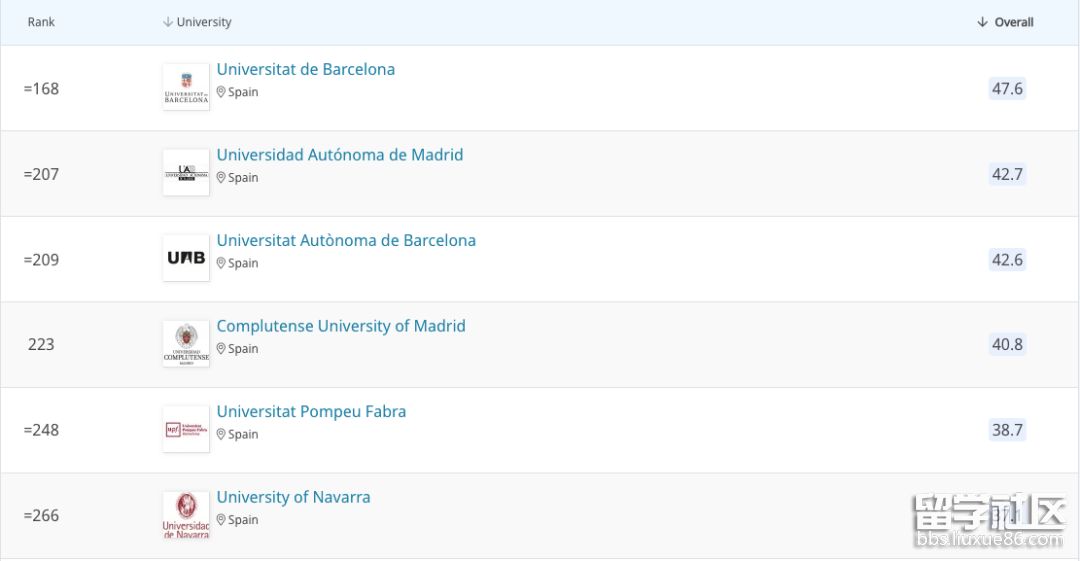Click the Universitat de Barcelona logo
The image size is (1080, 561).
pyautogui.click(x=186, y=88)
